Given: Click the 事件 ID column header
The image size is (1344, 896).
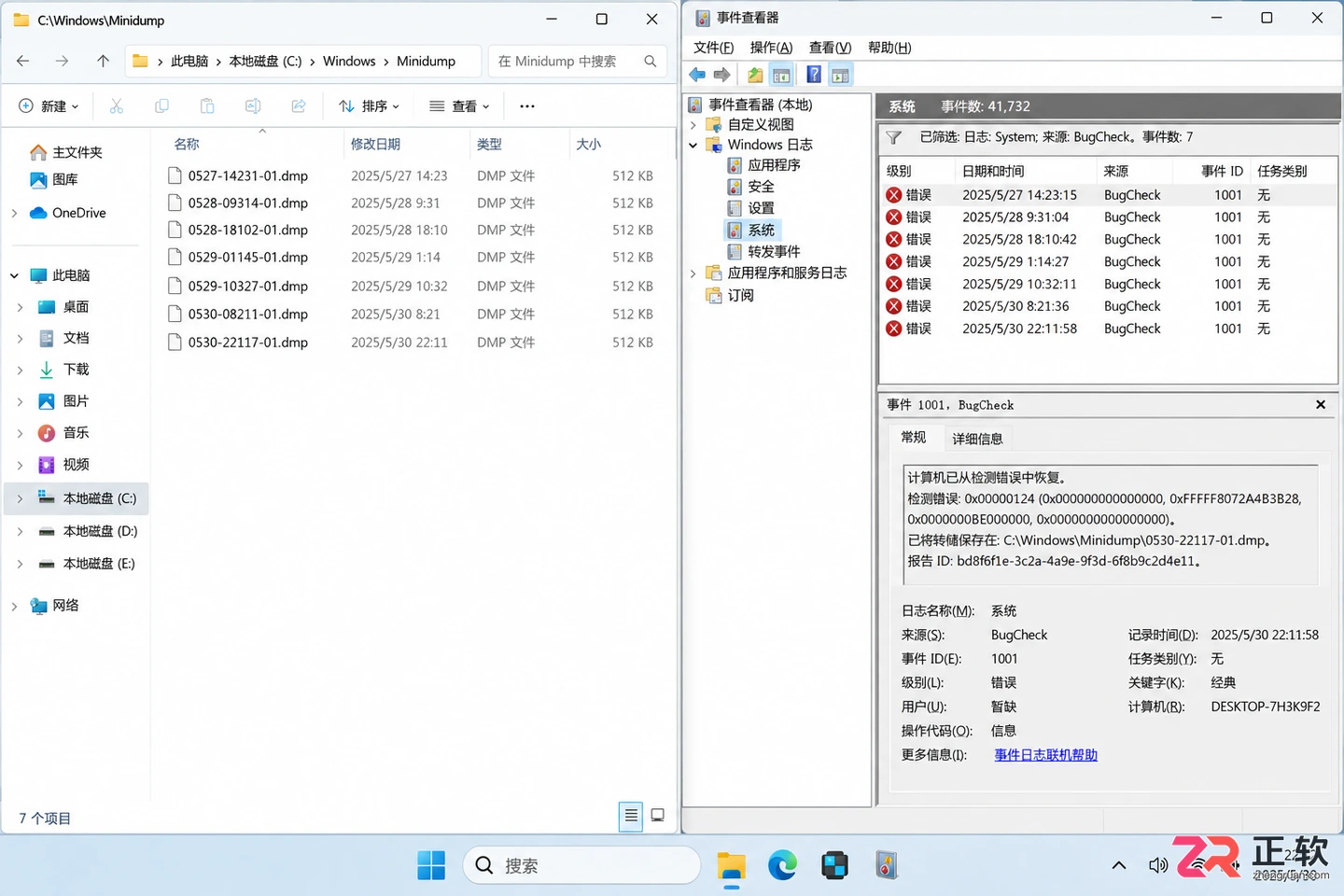Looking at the screenshot, I should (1221, 171).
